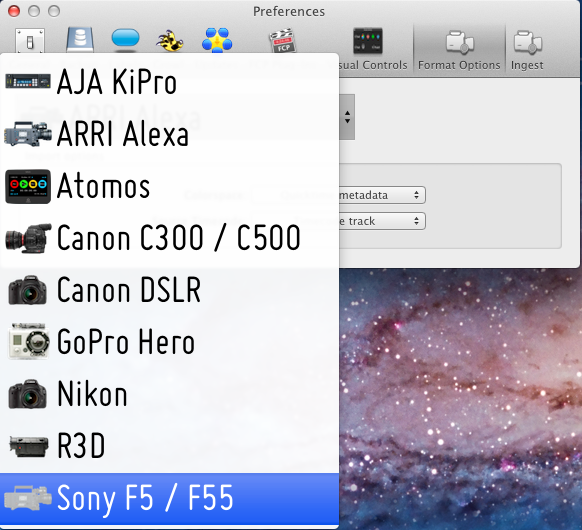
Task: Open the Ingest preferences tab
Action: [x=527, y=50]
